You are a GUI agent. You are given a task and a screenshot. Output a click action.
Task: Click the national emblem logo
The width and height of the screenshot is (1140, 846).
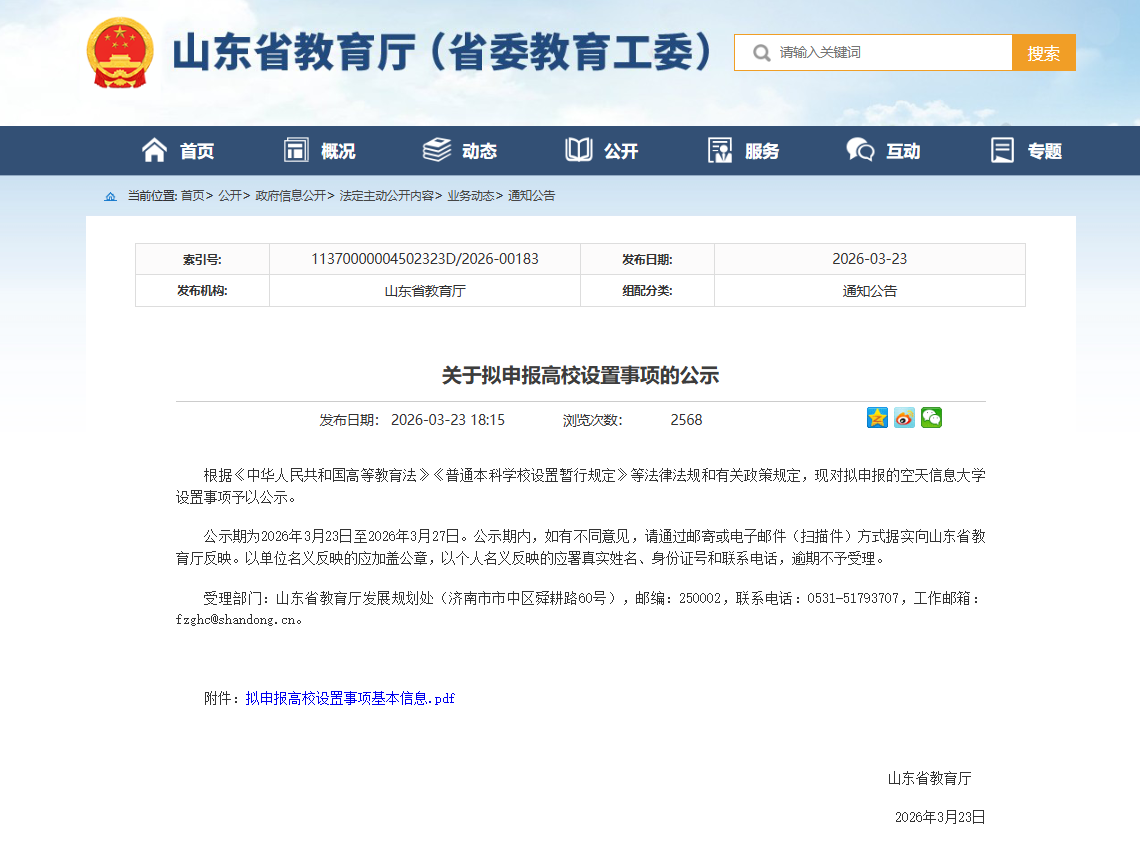[119, 52]
